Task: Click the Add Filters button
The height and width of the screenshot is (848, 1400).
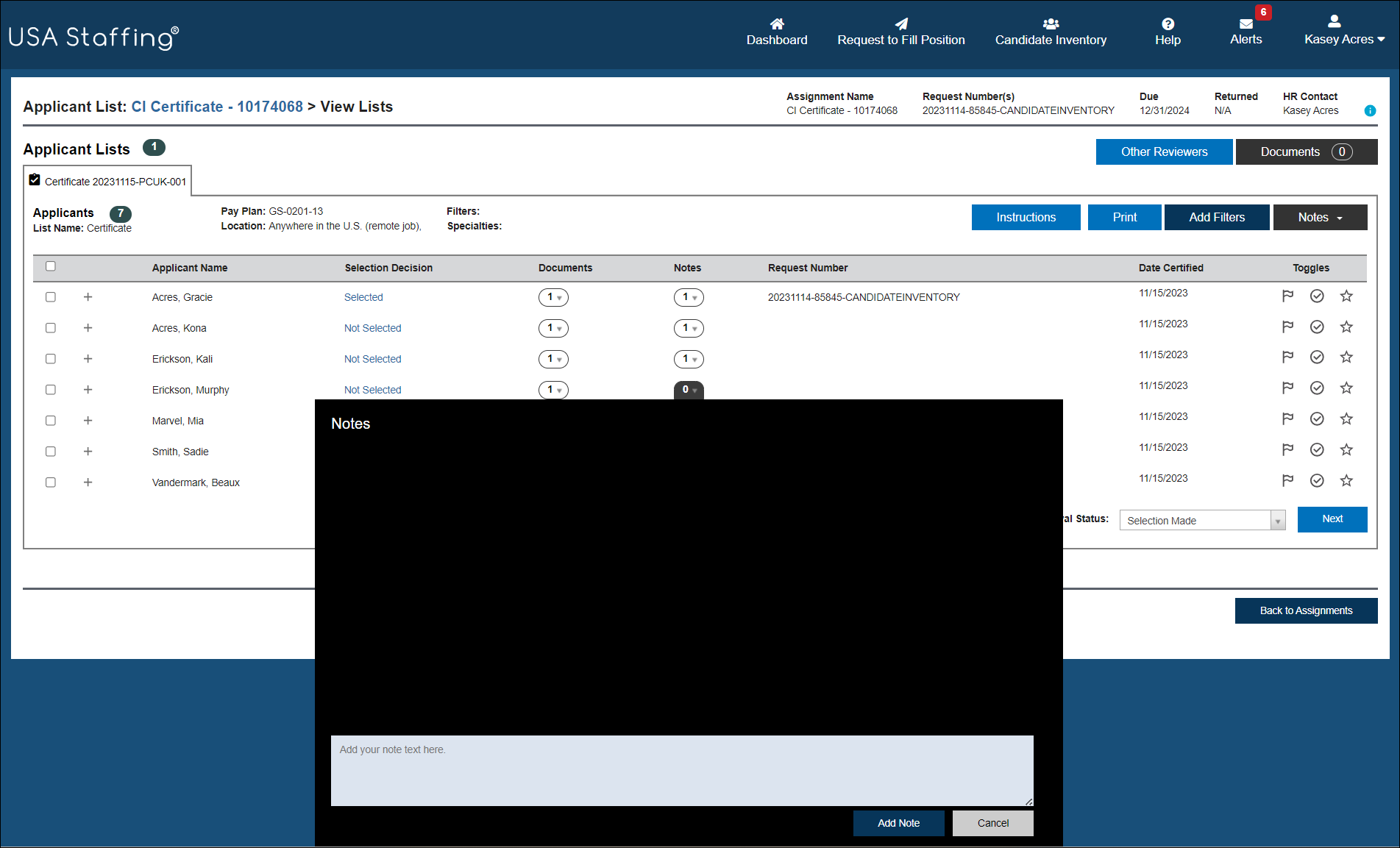Action: pos(1216,217)
